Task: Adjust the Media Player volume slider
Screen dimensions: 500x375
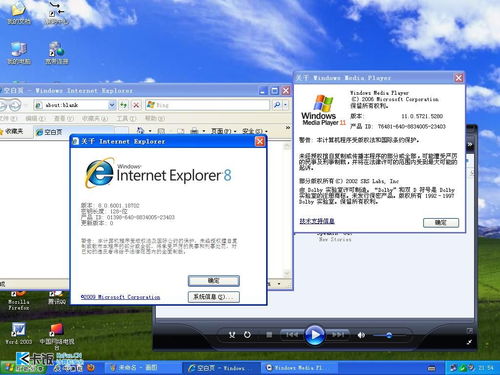Action: point(389,335)
